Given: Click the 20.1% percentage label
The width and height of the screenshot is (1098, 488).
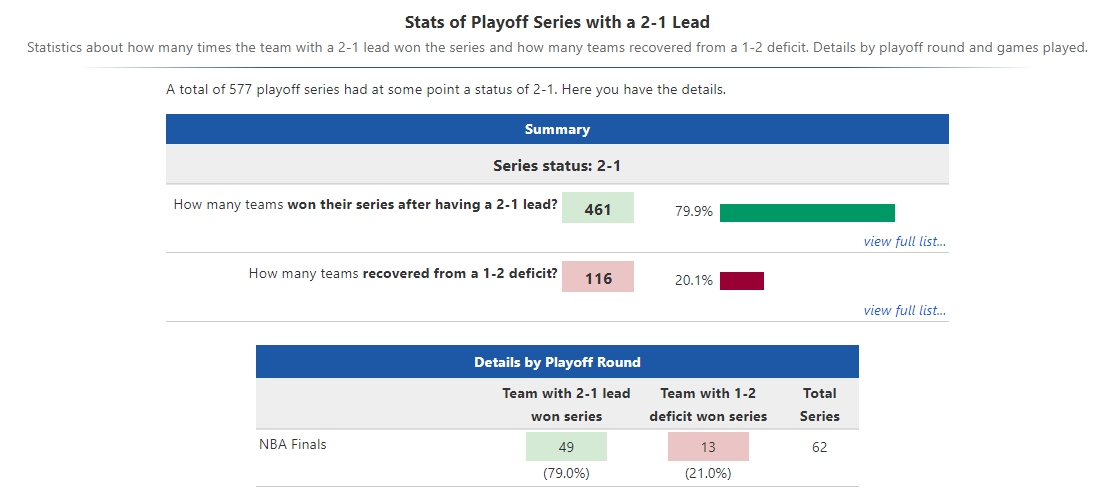Looking at the screenshot, I should (x=694, y=281).
